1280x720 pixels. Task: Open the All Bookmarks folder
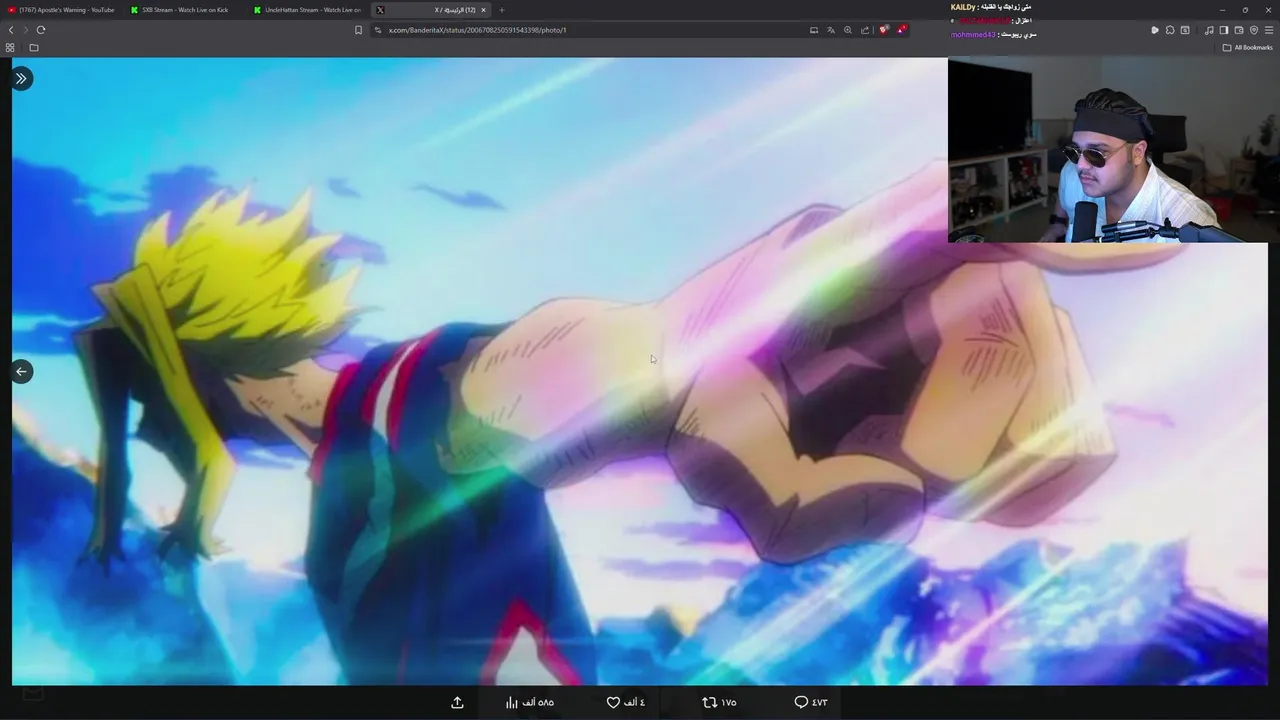coord(1248,47)
